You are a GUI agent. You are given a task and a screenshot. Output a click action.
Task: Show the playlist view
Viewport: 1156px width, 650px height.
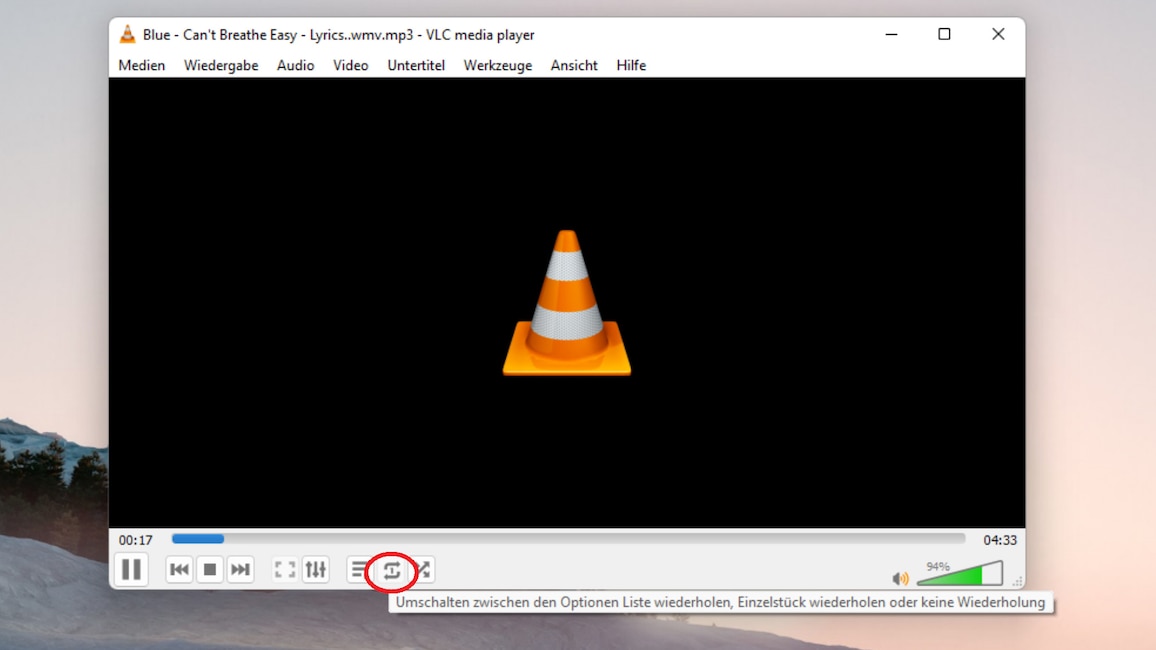pyautogui.click(x=359, y=569)
